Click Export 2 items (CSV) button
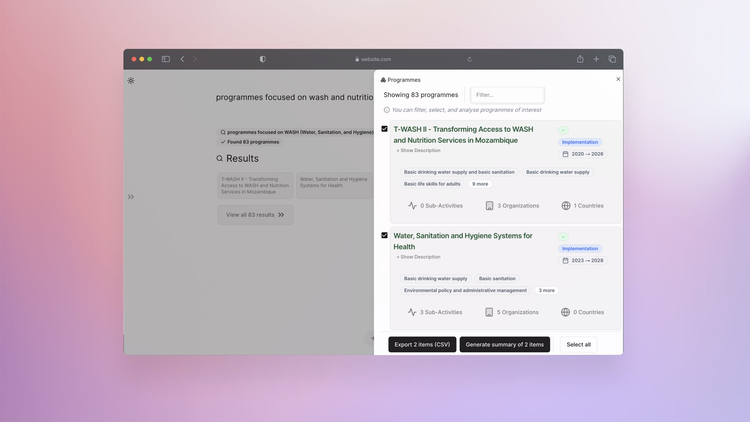 point(422,344)
